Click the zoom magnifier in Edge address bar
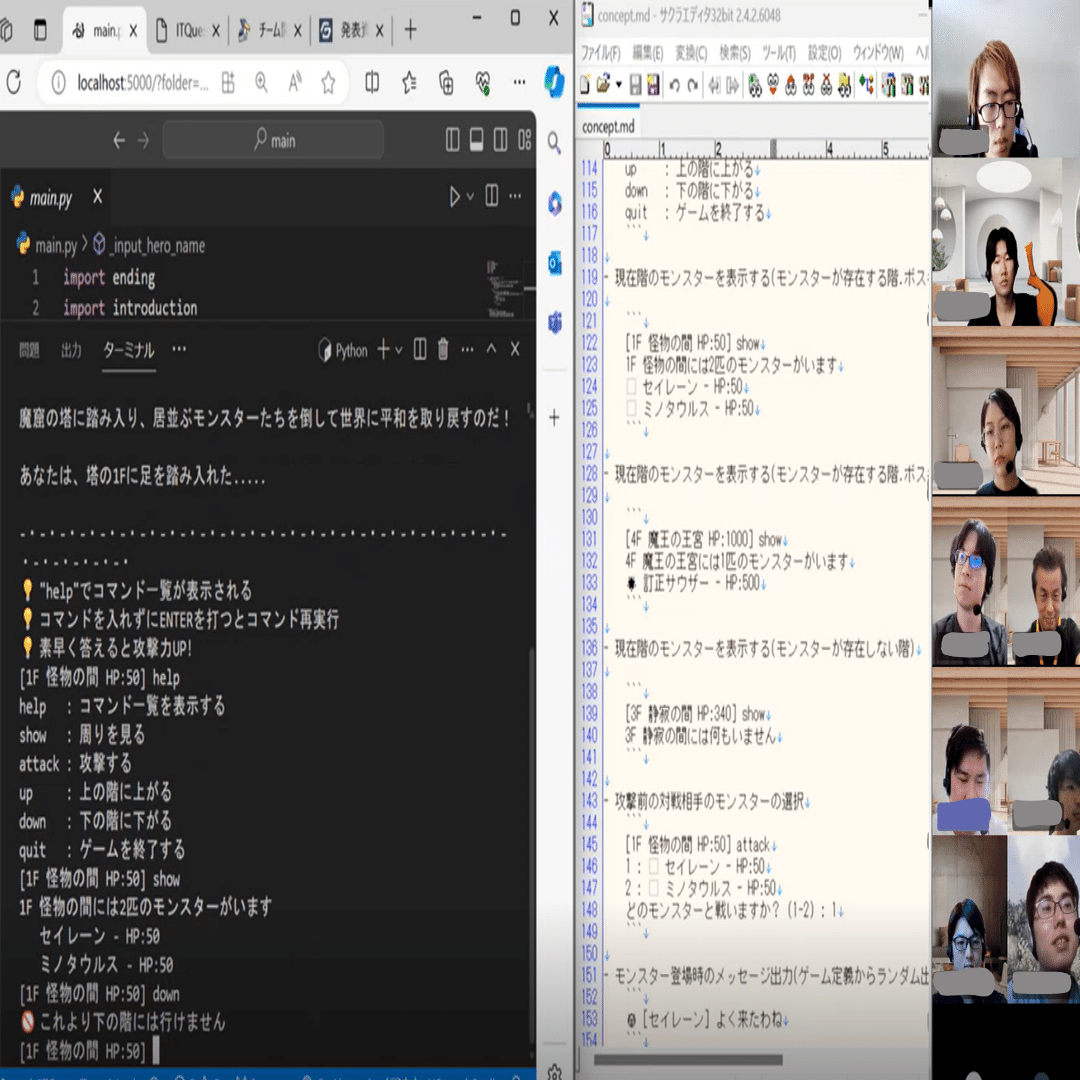The image size is (1080, 1080). [x=261, y=83]
